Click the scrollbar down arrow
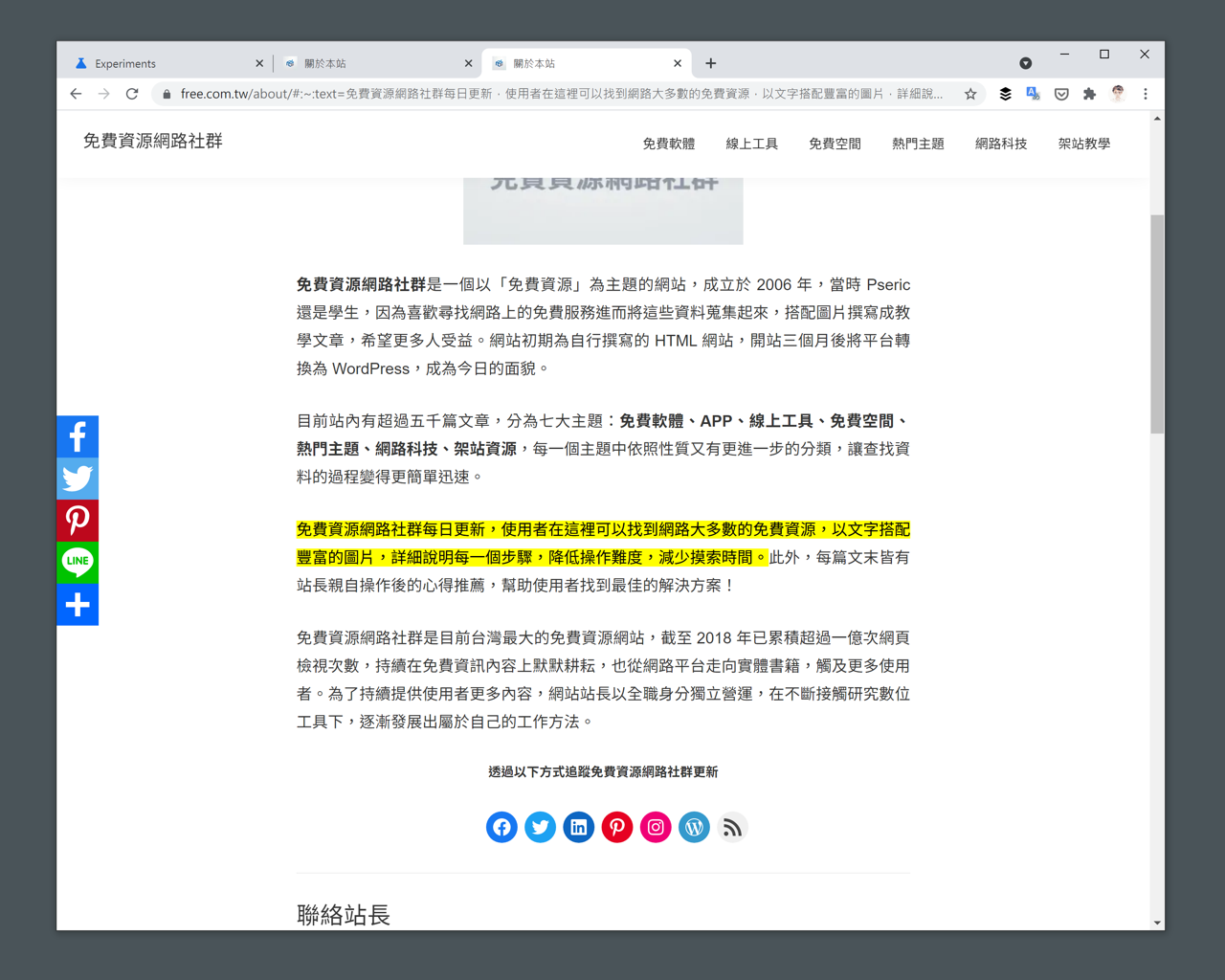 pyautogui.click(x=1157, y=923)
